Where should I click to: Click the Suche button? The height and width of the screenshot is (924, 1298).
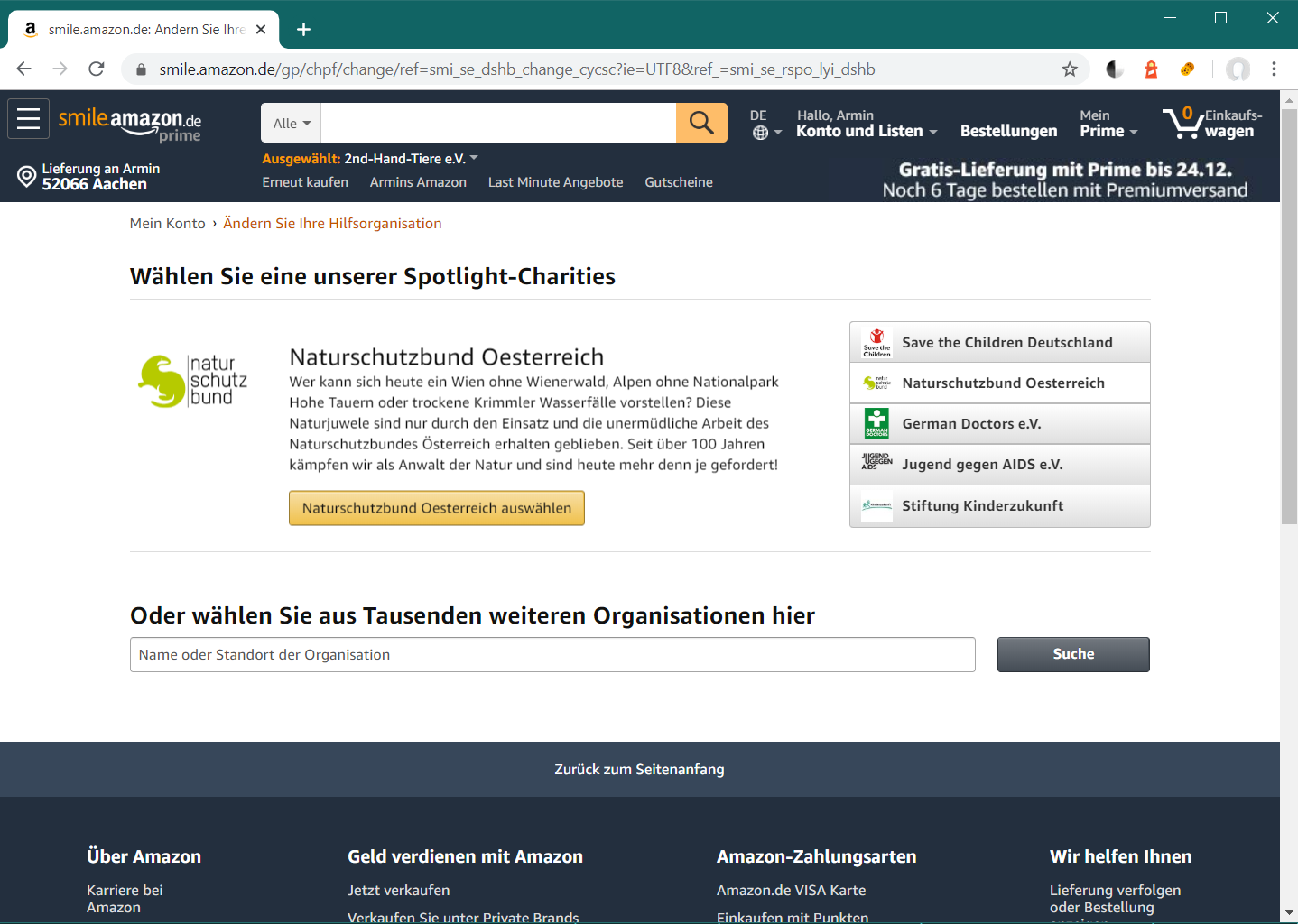click(x=1072, y=654)
